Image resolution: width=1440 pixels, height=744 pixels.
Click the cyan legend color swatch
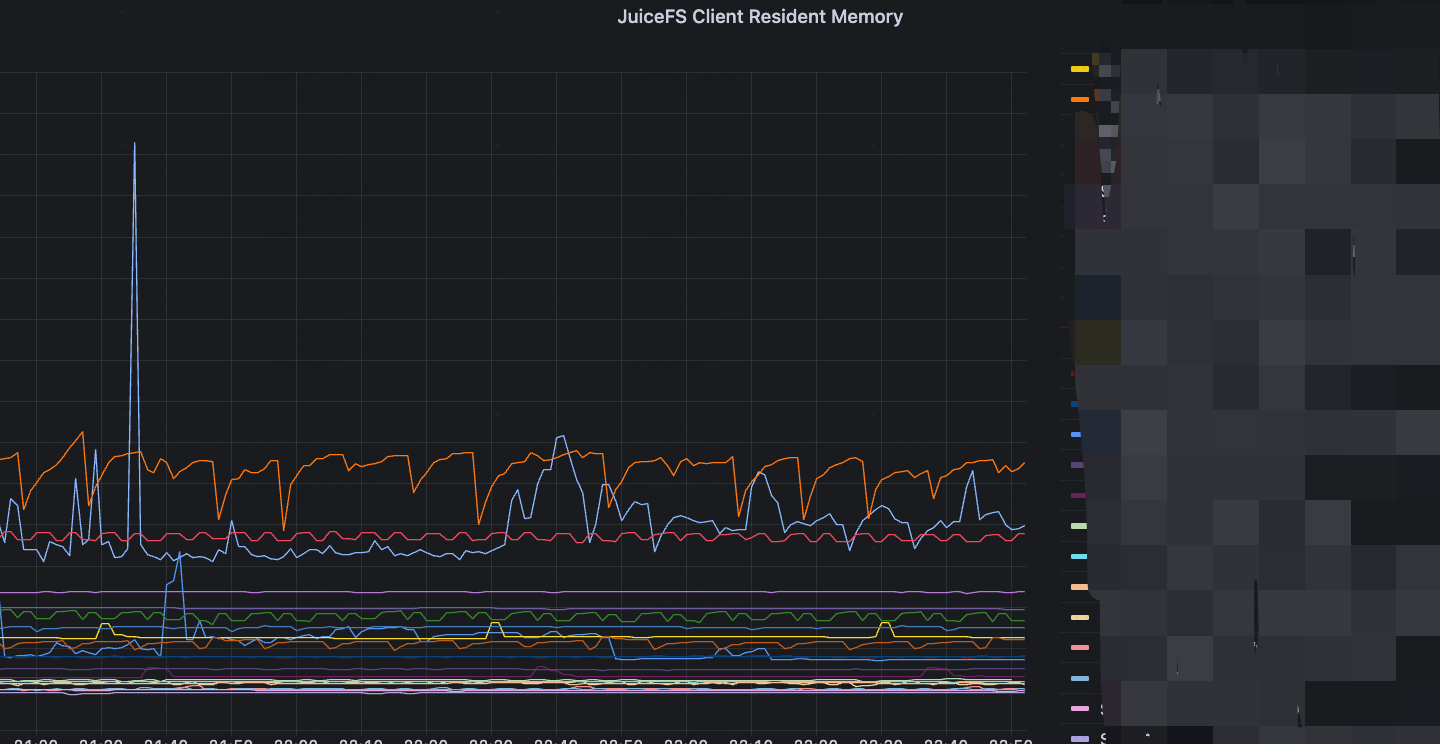(x=1080, y=556)
